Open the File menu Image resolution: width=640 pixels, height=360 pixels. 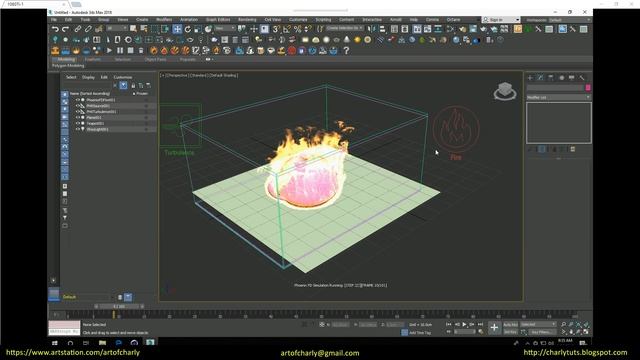[x=53, y=20]
